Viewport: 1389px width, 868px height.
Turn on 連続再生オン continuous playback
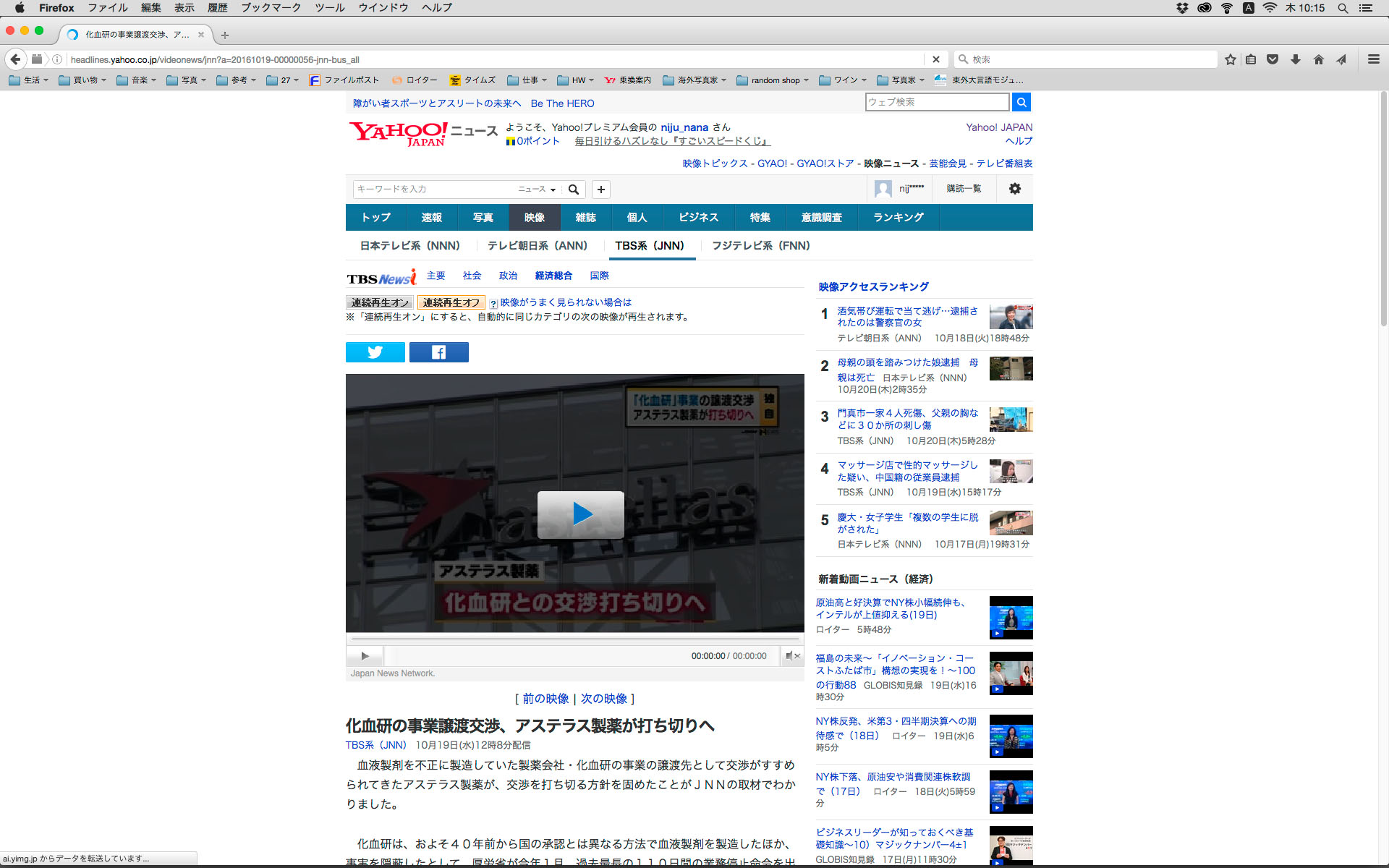tap(379, 302)
